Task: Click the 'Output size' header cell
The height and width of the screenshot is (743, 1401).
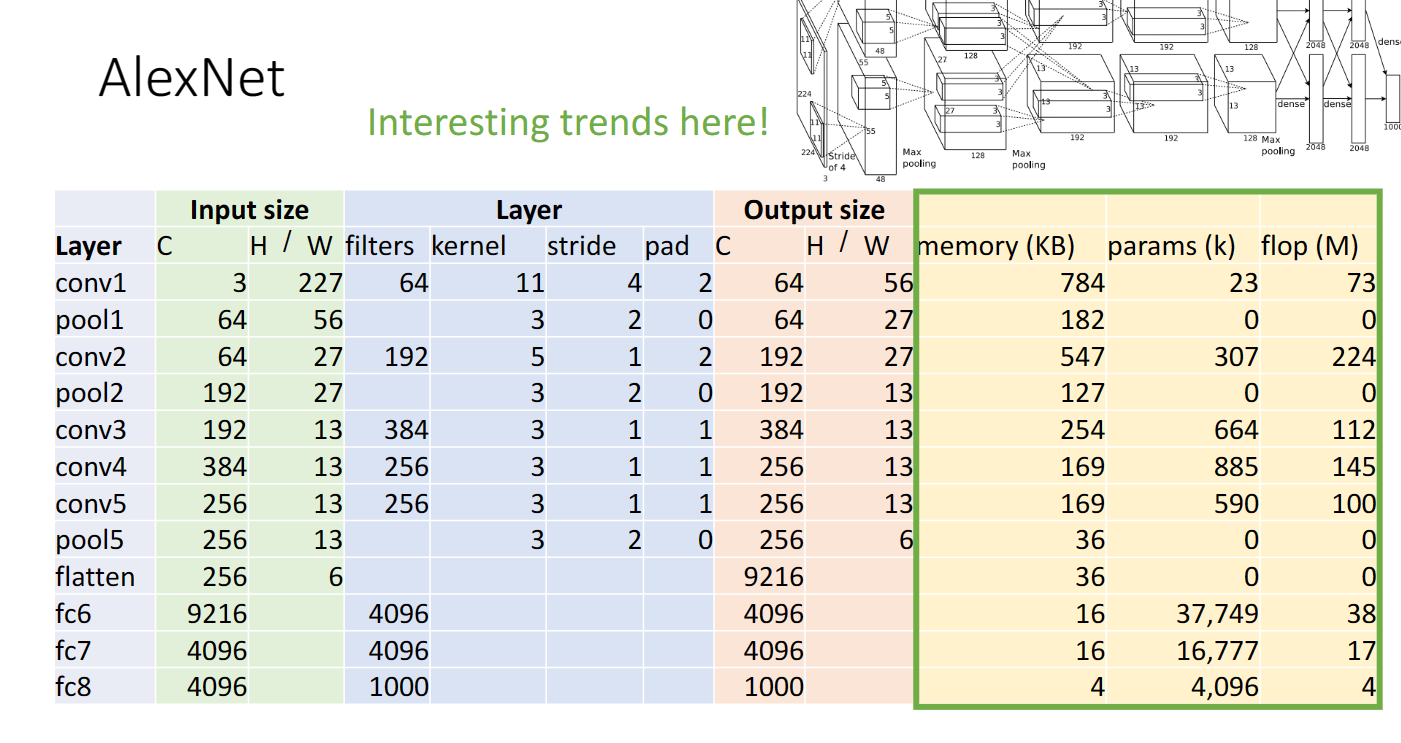Action: coord(814,210)
